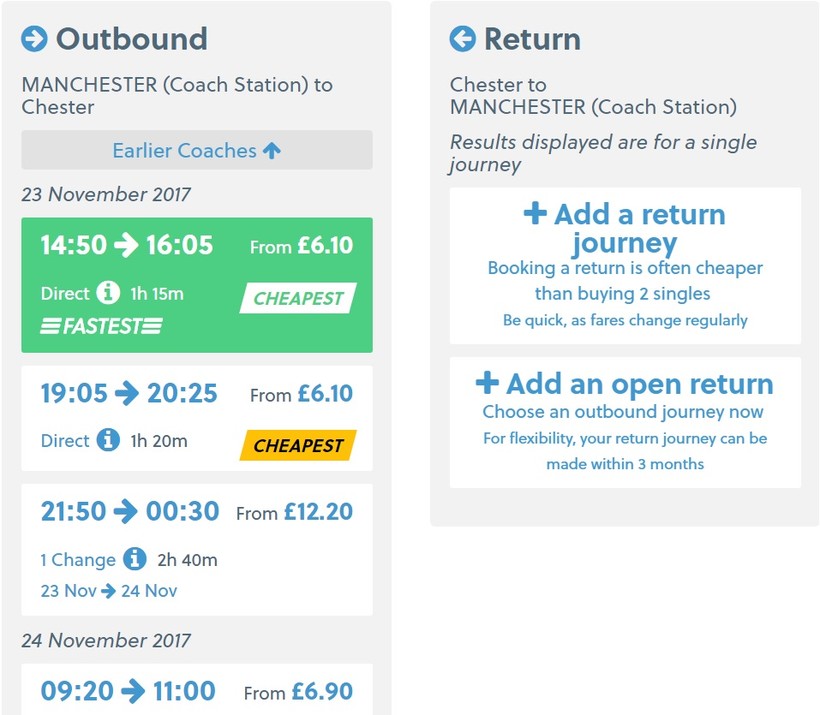
Task: Click the info icon on the 14:50 coach
Action: point(108,294)
